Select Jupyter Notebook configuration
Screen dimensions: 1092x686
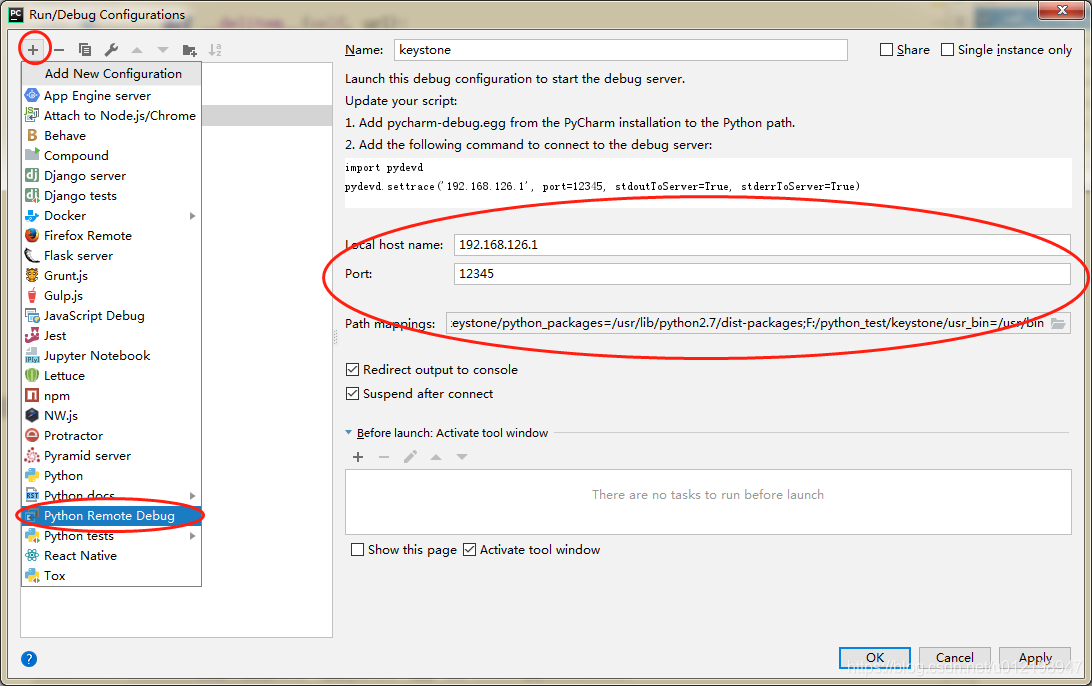point(111,356)
